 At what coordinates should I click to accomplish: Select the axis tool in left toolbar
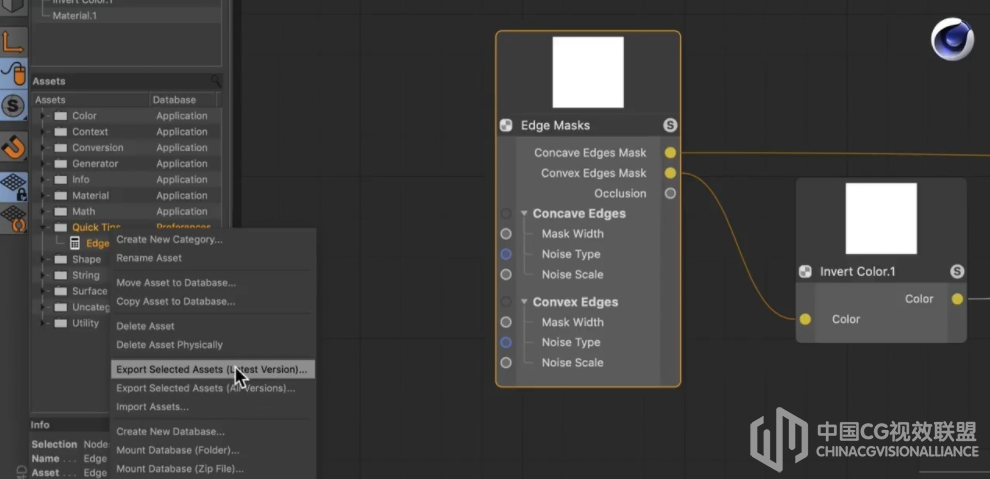pyautogui.click(x=13, y=42)
